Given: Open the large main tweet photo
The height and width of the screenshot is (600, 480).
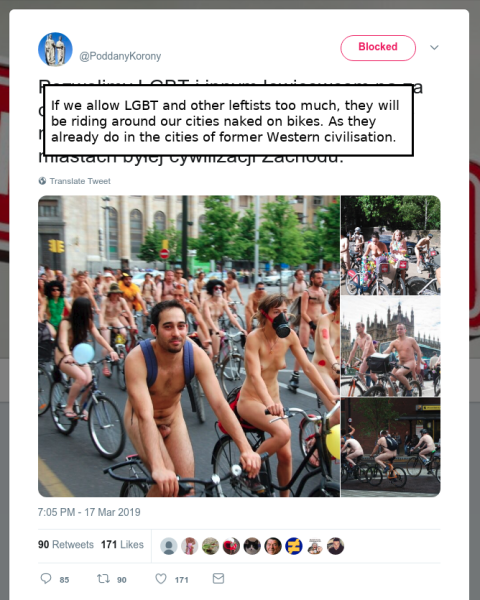Looking at the screenshot, I should pos(189,346).
